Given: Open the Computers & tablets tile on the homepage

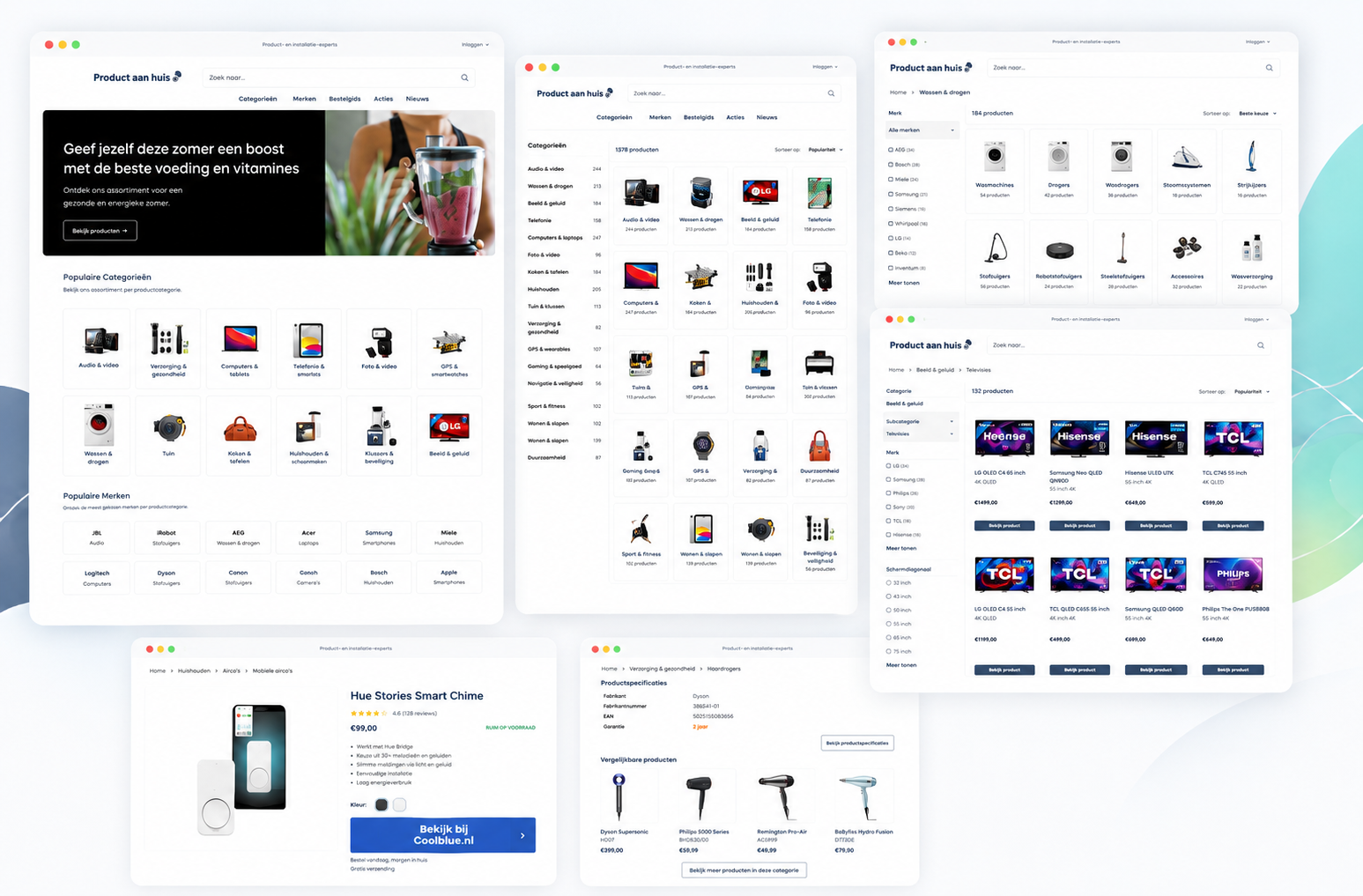Looking at the screenshot, I should (x=239, y=349).
